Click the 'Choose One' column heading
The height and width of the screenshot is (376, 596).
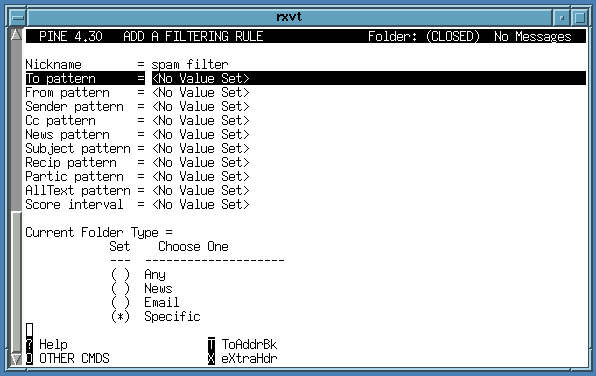point(193,247)
